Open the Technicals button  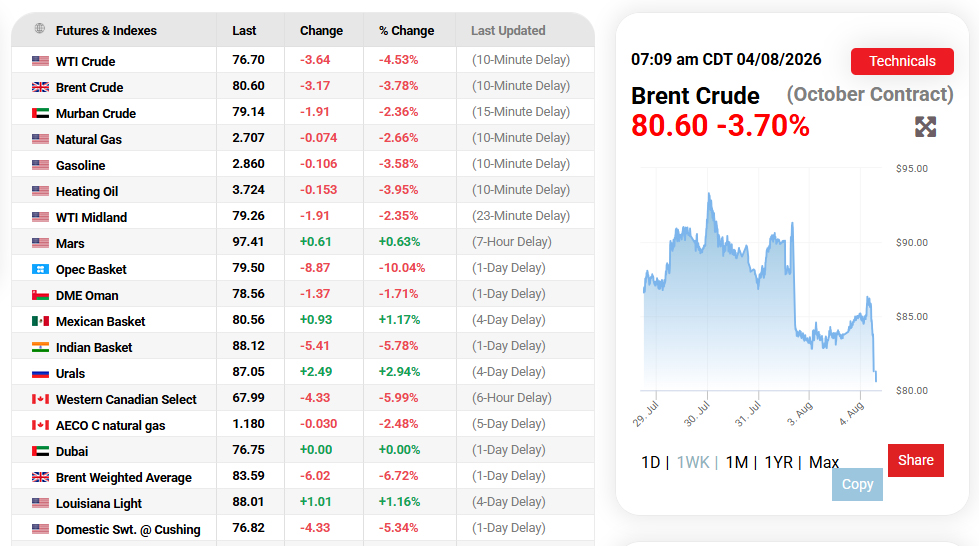tap(902, 61)
